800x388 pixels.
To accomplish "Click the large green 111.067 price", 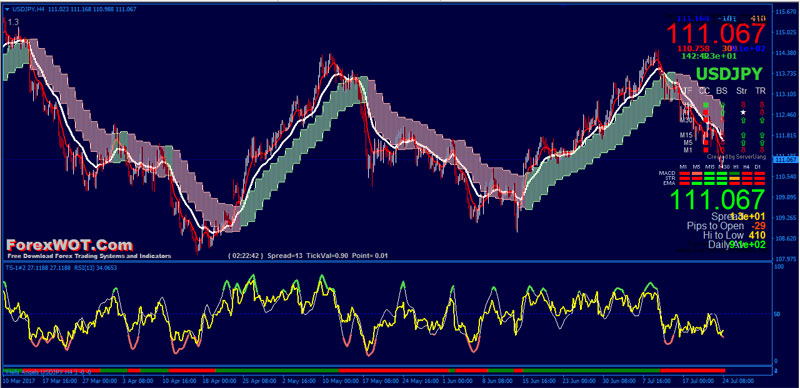I will pos(717,200).
